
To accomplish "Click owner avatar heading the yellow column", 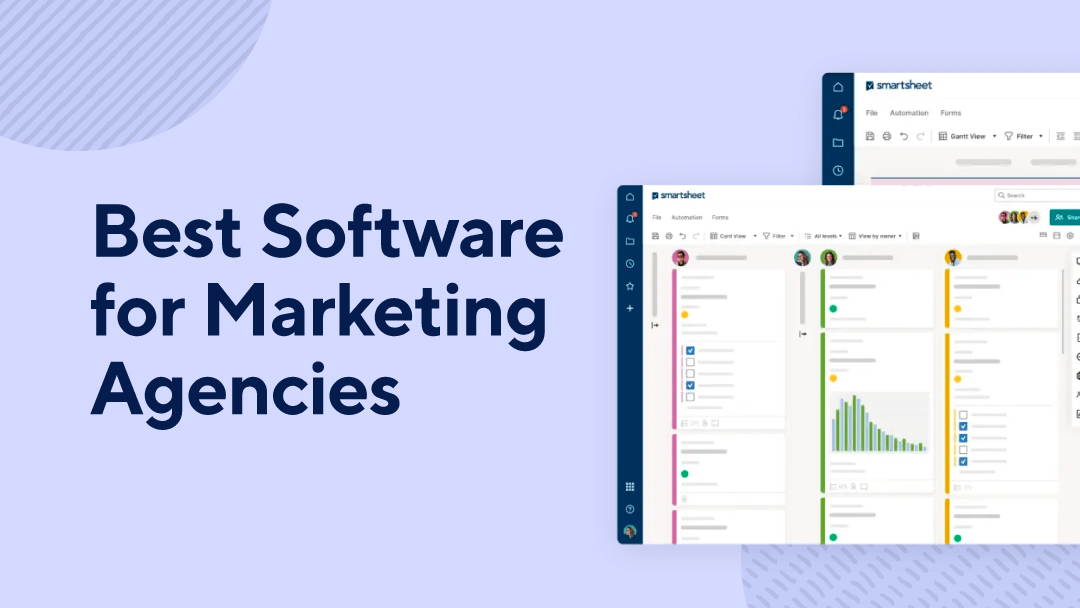I will (953, 258).
